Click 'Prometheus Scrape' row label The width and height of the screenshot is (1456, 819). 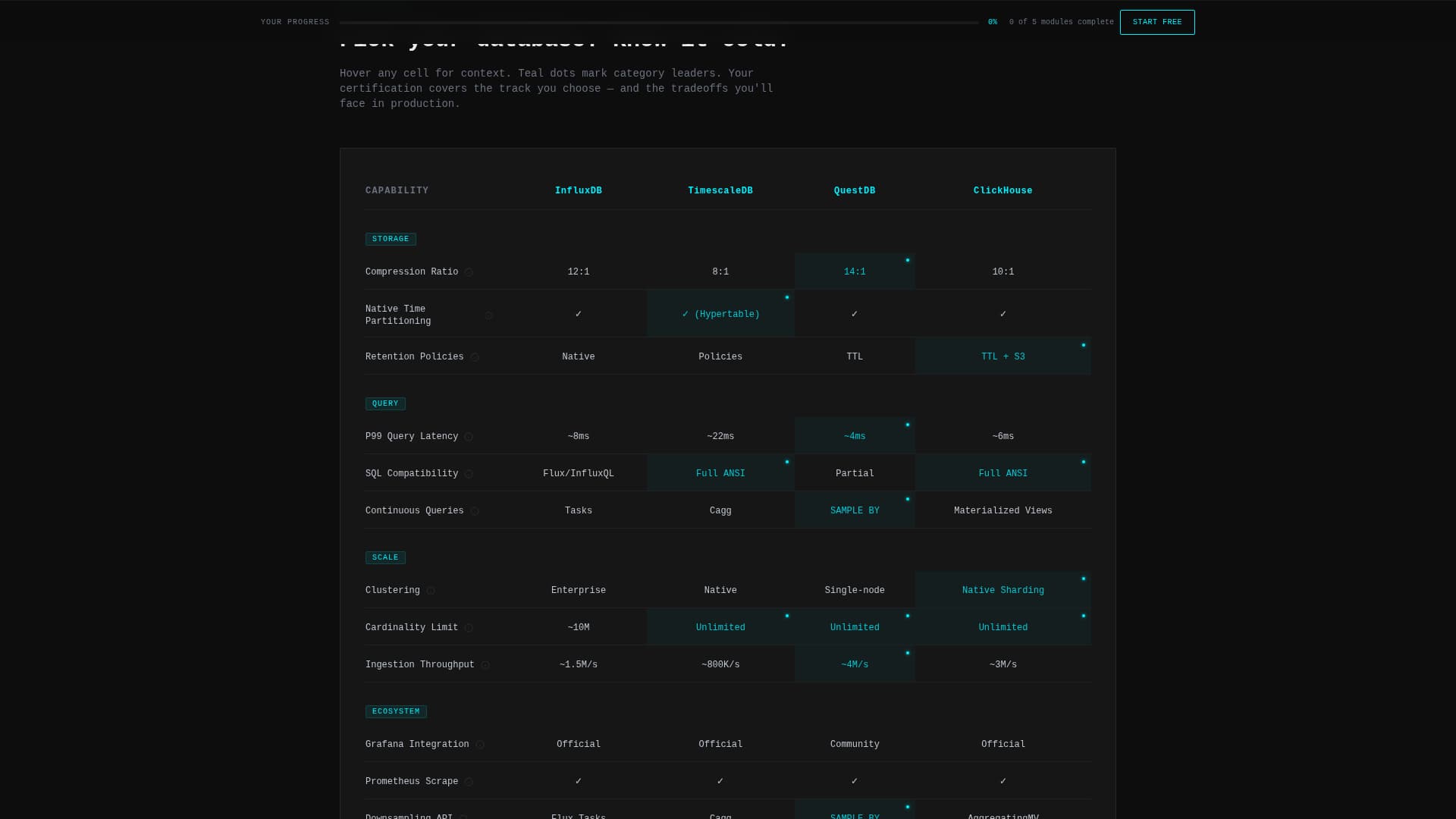412,781
